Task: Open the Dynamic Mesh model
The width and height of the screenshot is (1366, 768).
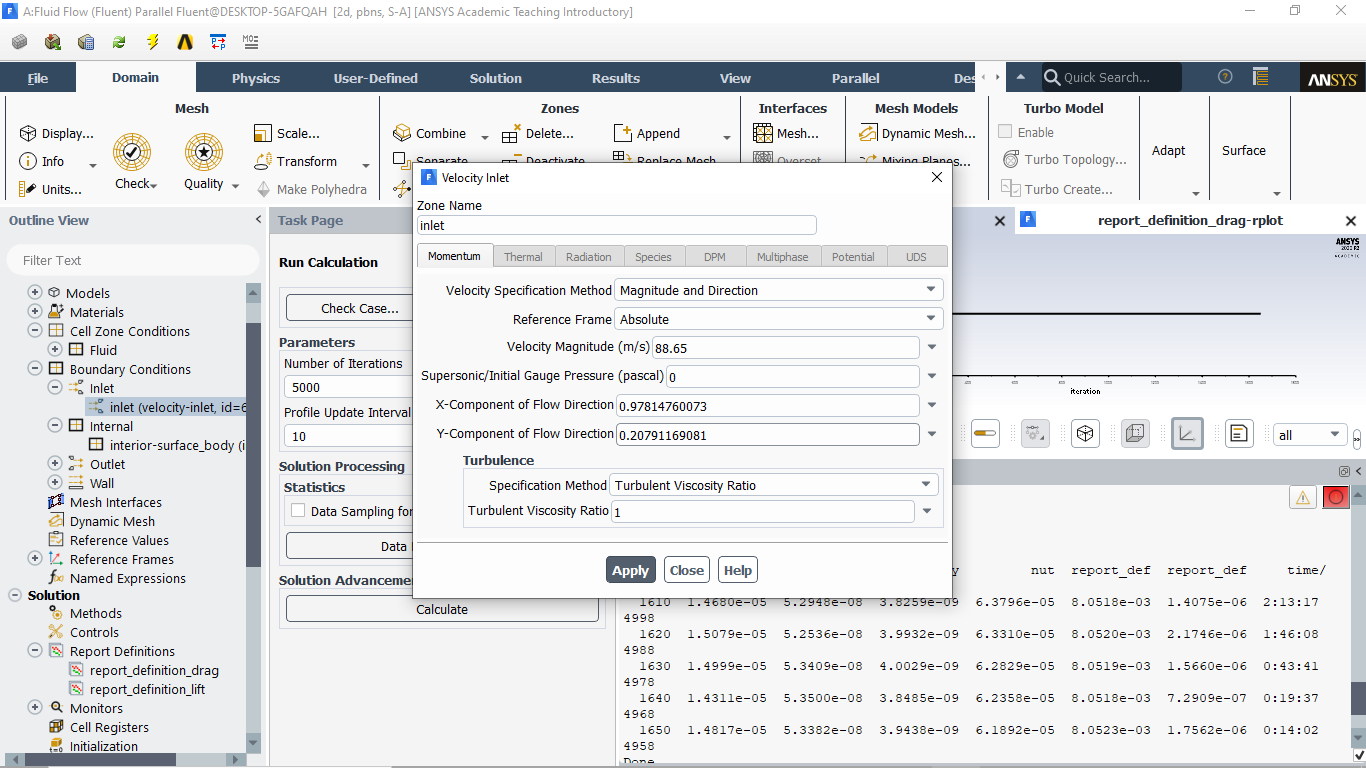Action: [917, 133]
